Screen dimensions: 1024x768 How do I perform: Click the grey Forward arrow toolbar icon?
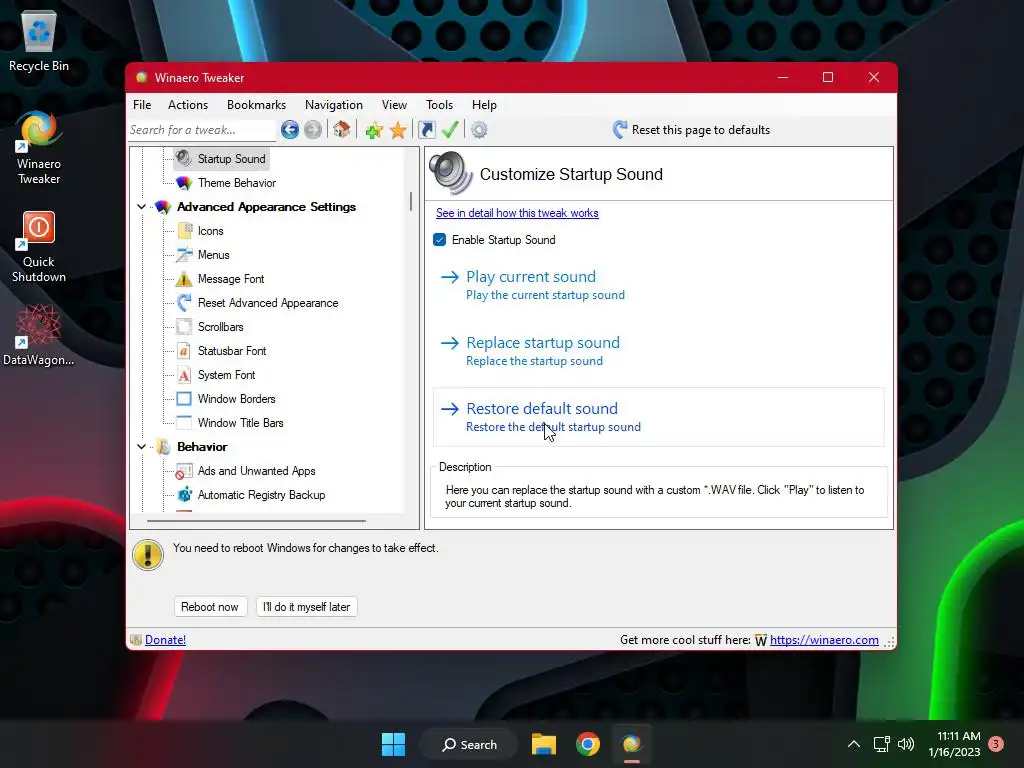pyautogui.click(x=313, y=130)
